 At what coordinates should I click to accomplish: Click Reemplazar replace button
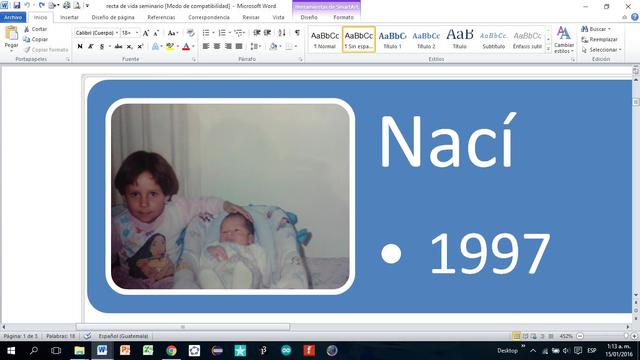[599, 39]
